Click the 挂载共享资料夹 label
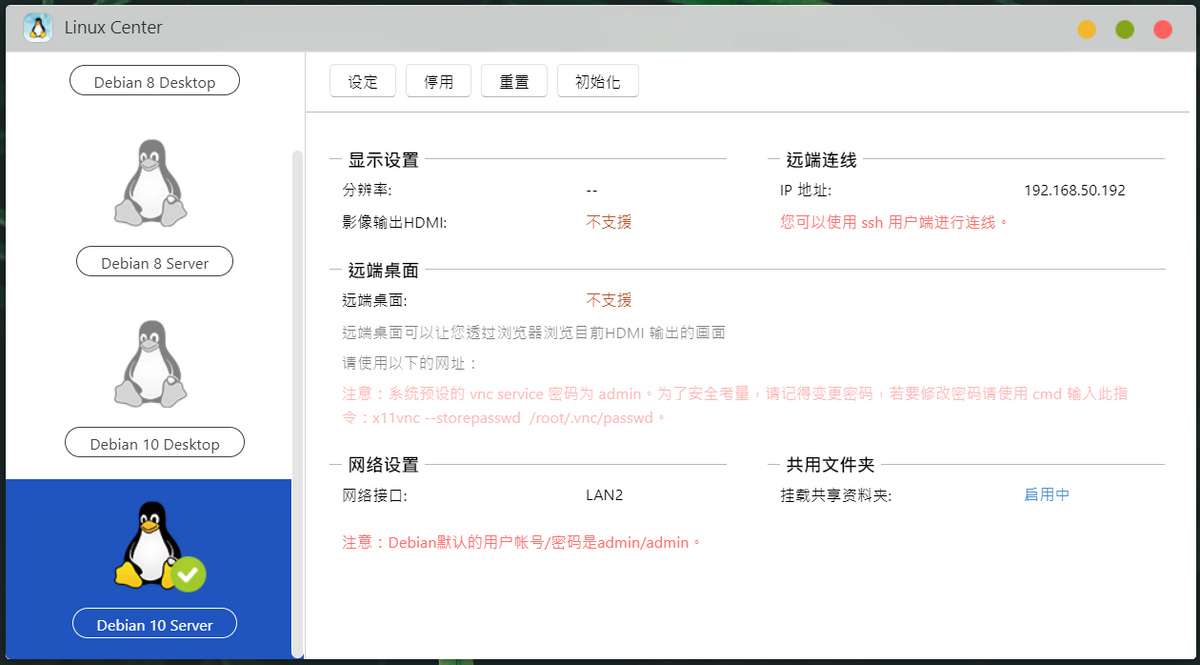This screenshot has width=1200, height=665. click(835, 494)
